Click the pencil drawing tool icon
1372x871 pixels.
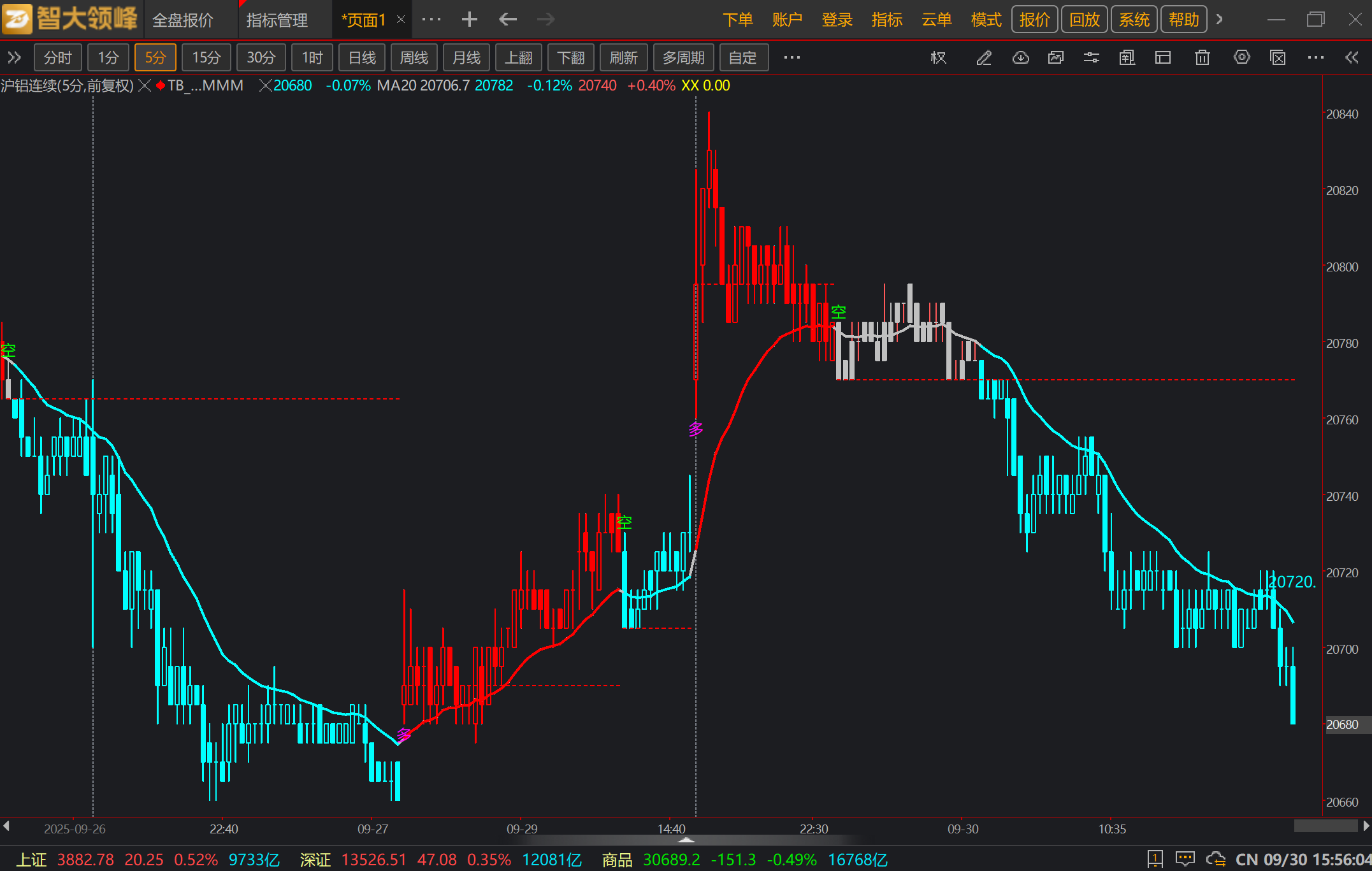pyautogui.click(x=984, y=58)
